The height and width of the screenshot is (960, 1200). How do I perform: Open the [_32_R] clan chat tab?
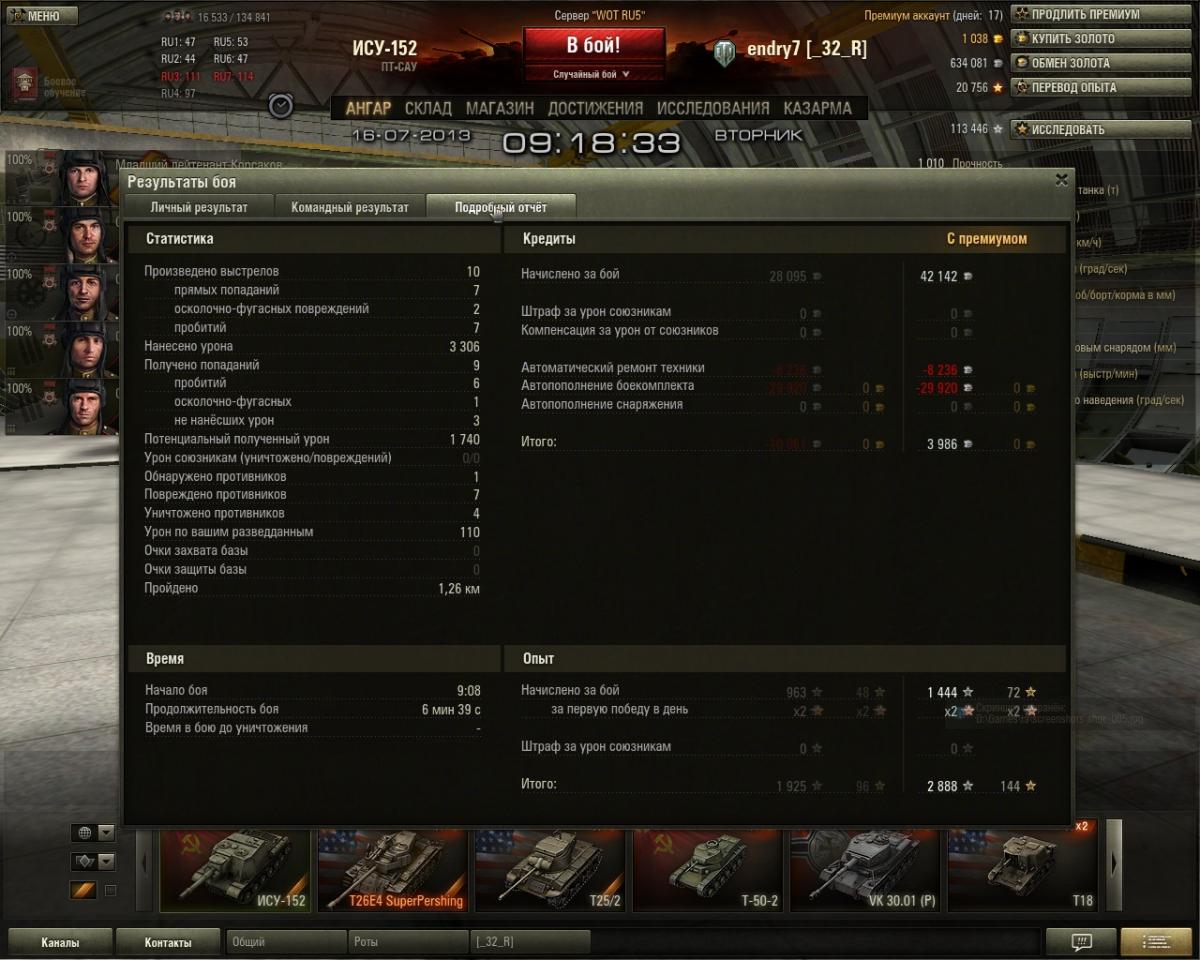pyautogui.click(x=530, y=942)
